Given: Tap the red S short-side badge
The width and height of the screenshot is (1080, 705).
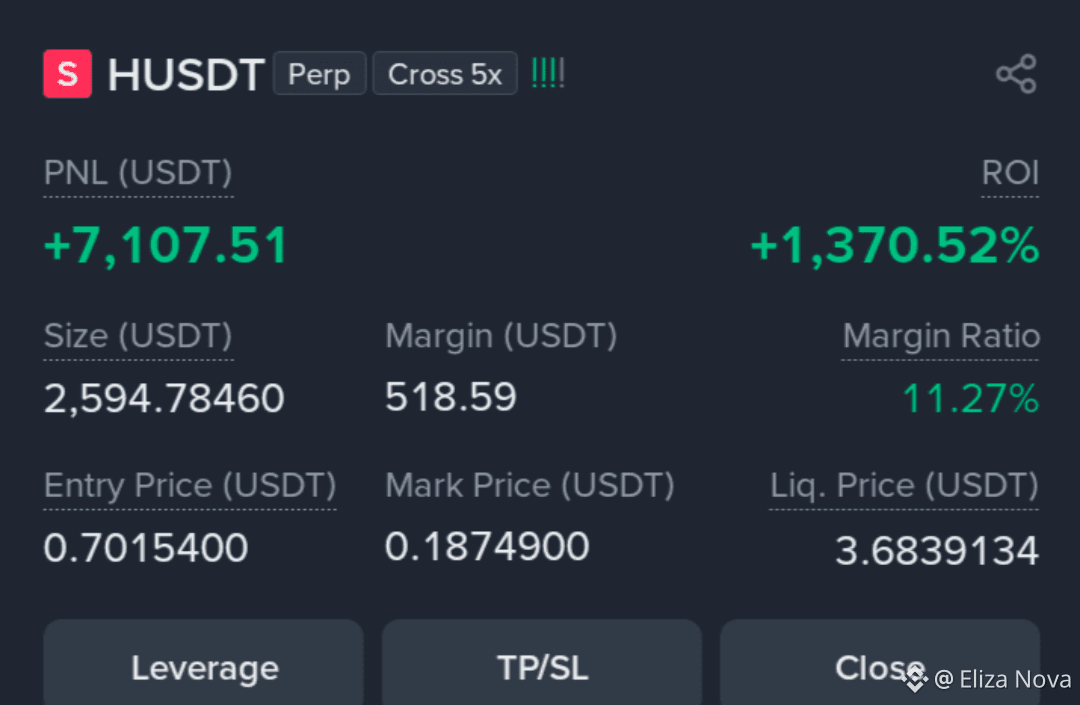Looking at the screenshot, I should point(68,74).
